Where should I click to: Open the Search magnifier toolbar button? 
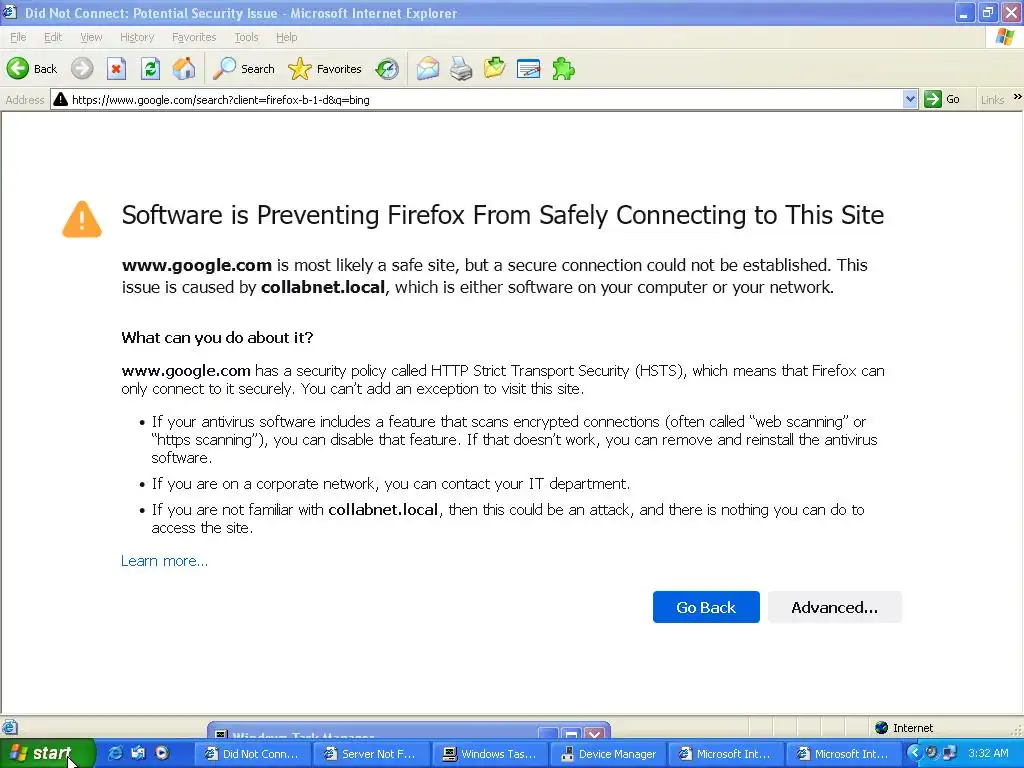click(x=244, y=69)
